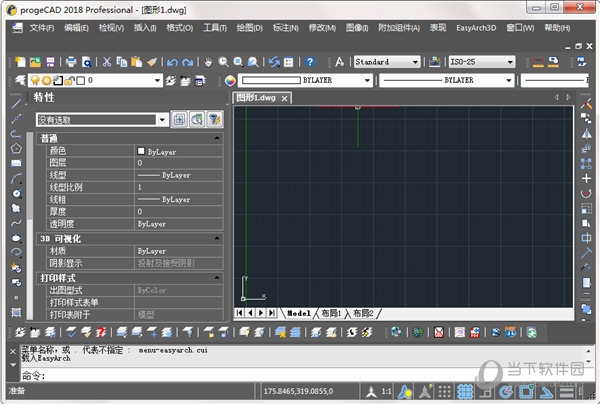
Task: Switch to the 布局2 layout tab
Action: pos(363,313)
